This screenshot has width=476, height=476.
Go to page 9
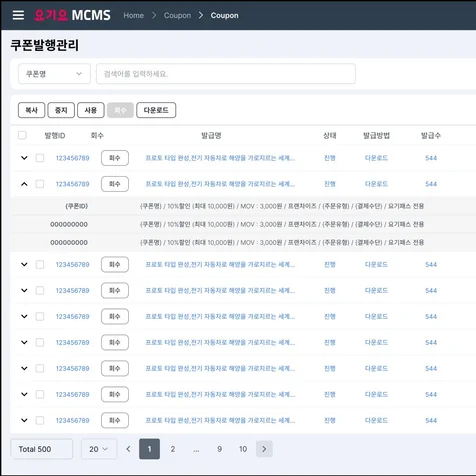pos(219,449)
